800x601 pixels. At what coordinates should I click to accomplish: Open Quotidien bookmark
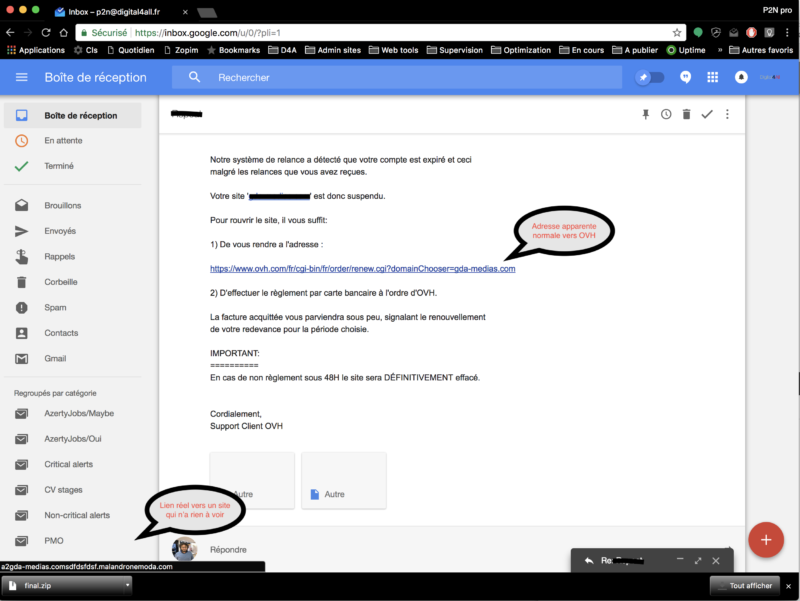(131, 50)
